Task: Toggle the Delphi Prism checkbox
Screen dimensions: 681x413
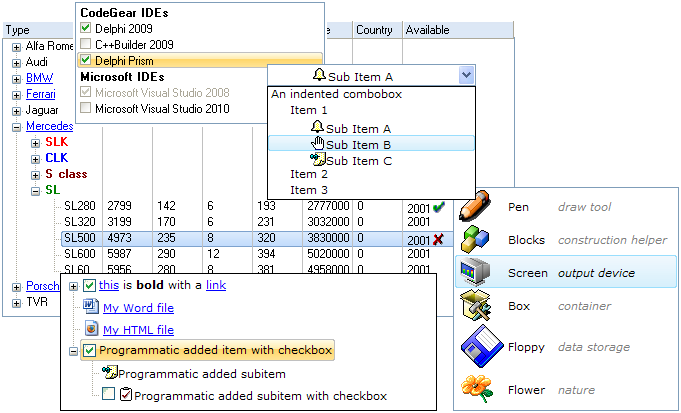Action: point(86,60)
